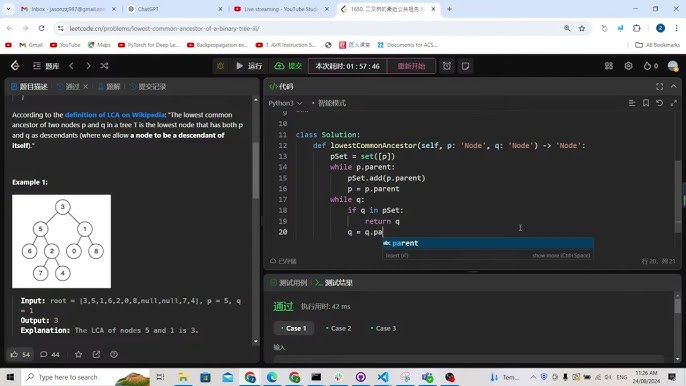This screenshot has height=386, width=686.
Task: Favorite the problem with star icon
Action: [x=78, y=354]
